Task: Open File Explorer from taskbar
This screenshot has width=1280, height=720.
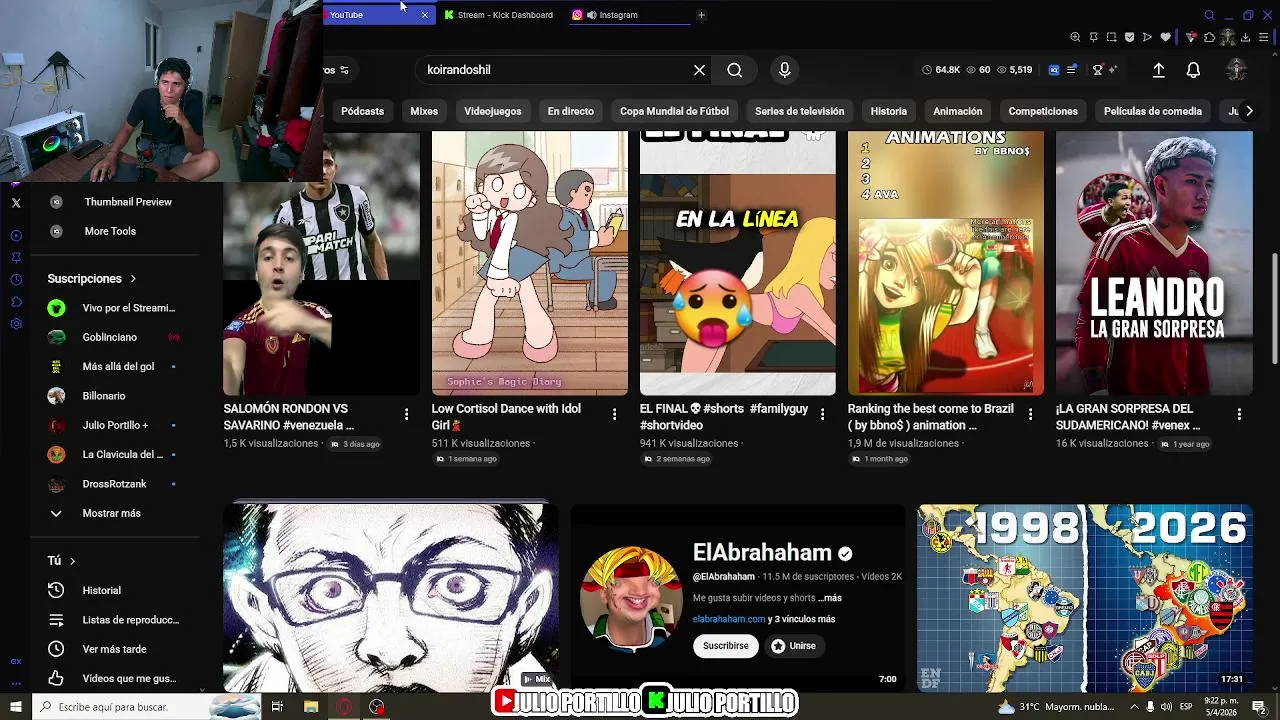Action: 311,707
